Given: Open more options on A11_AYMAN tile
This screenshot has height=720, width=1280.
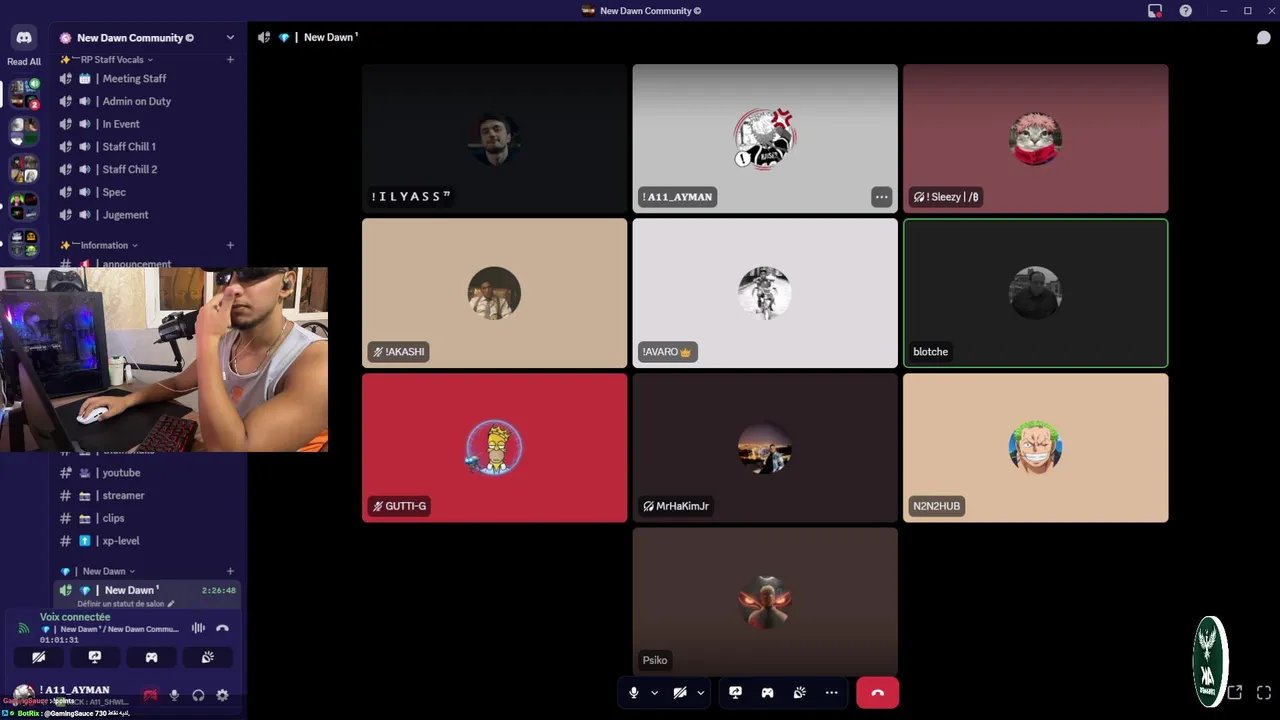Looking at the screenshot, I should [x=881, y=197].
